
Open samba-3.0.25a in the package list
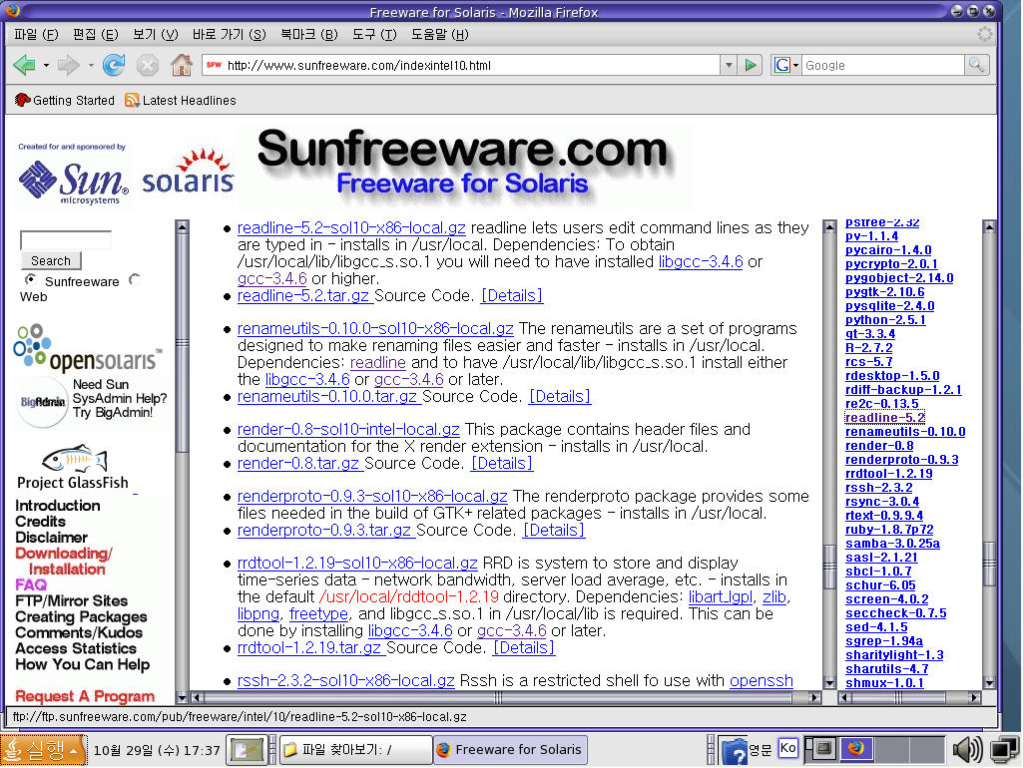pyautogui.click(x=892, y=543)
